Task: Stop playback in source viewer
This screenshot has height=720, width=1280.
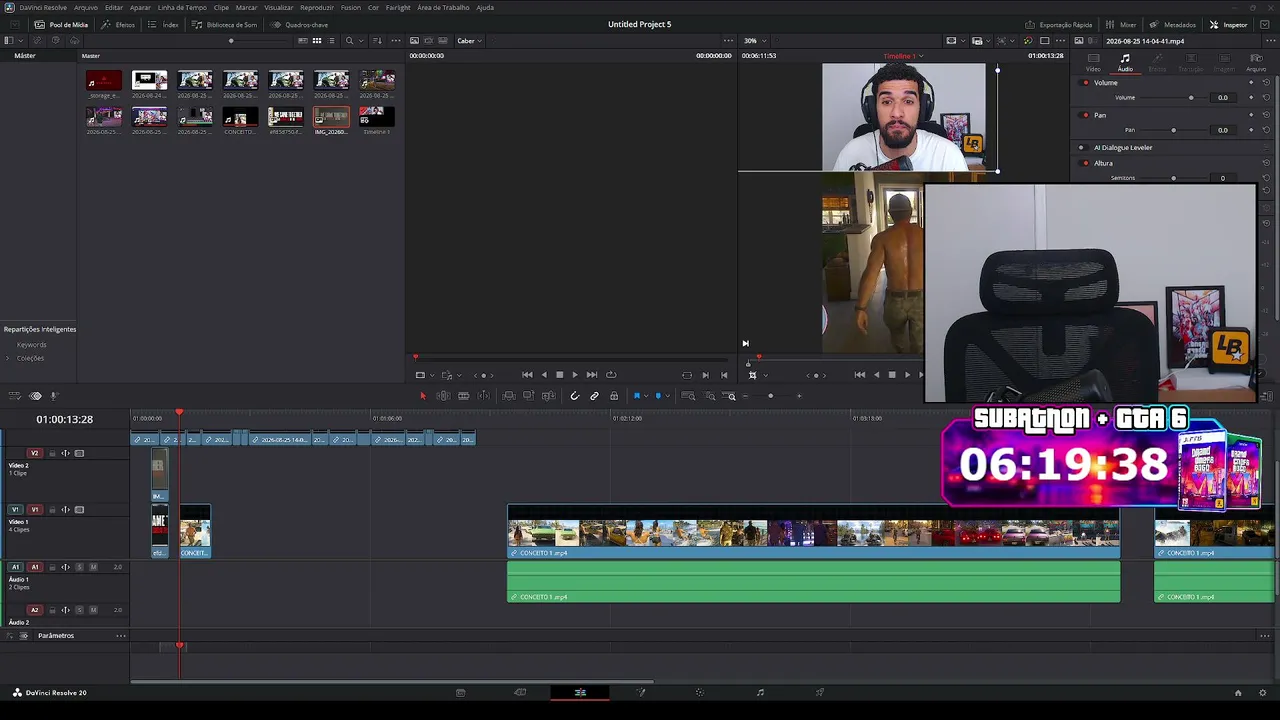Action: [x=559, y=375]
